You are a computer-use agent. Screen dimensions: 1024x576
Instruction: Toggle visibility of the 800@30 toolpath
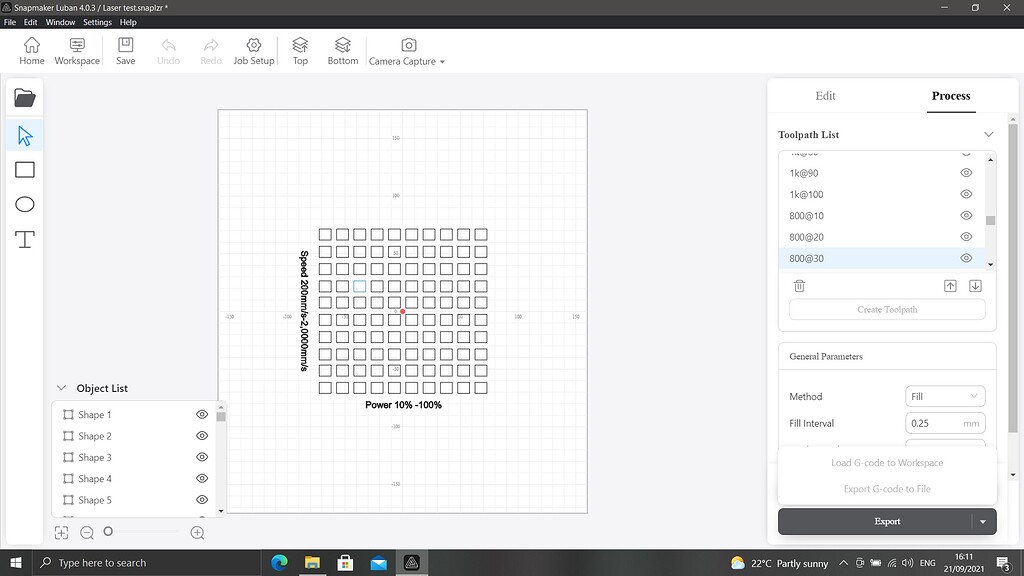[x=966, y=257]
